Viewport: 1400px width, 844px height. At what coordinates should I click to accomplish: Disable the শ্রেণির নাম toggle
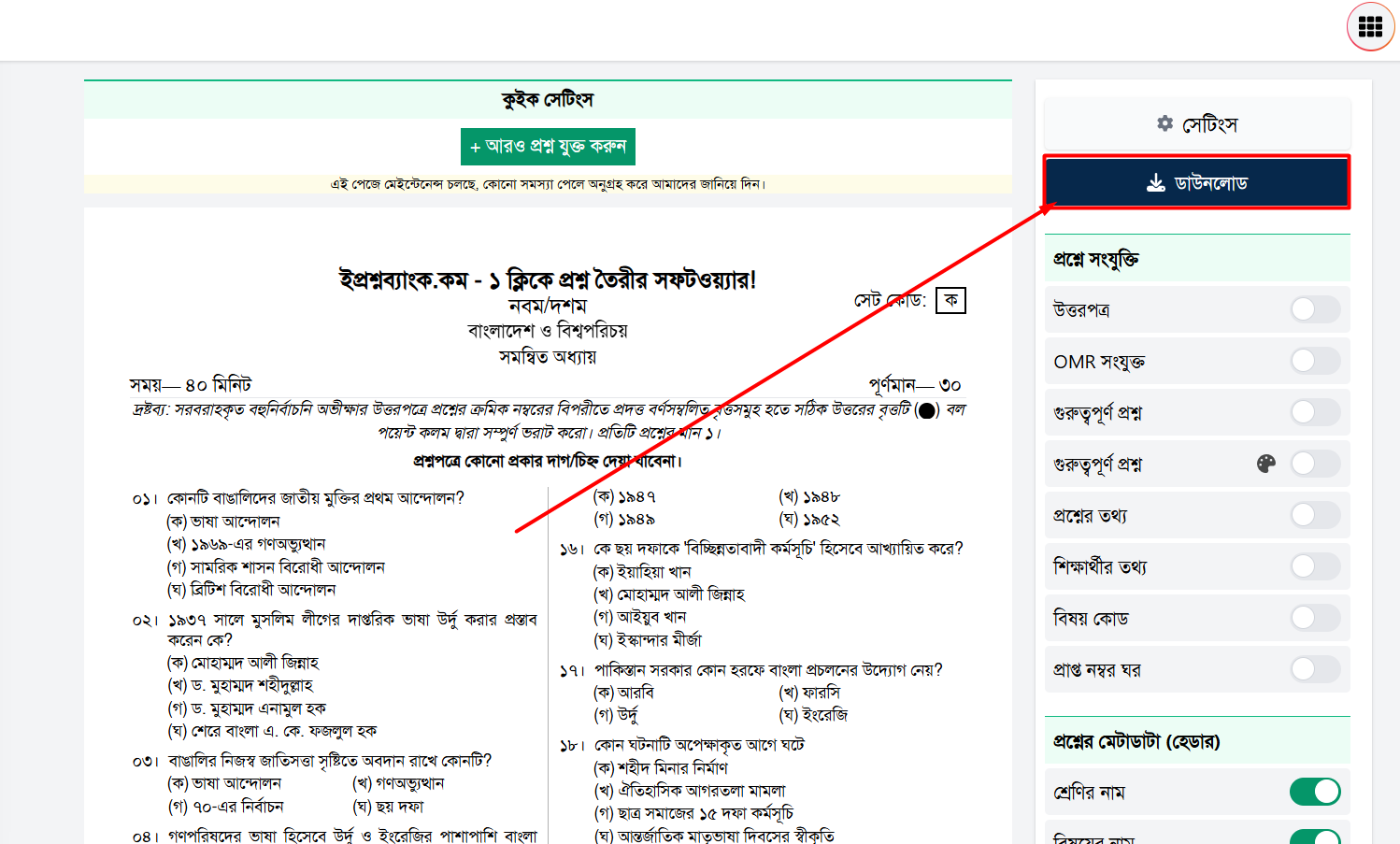1315,792
